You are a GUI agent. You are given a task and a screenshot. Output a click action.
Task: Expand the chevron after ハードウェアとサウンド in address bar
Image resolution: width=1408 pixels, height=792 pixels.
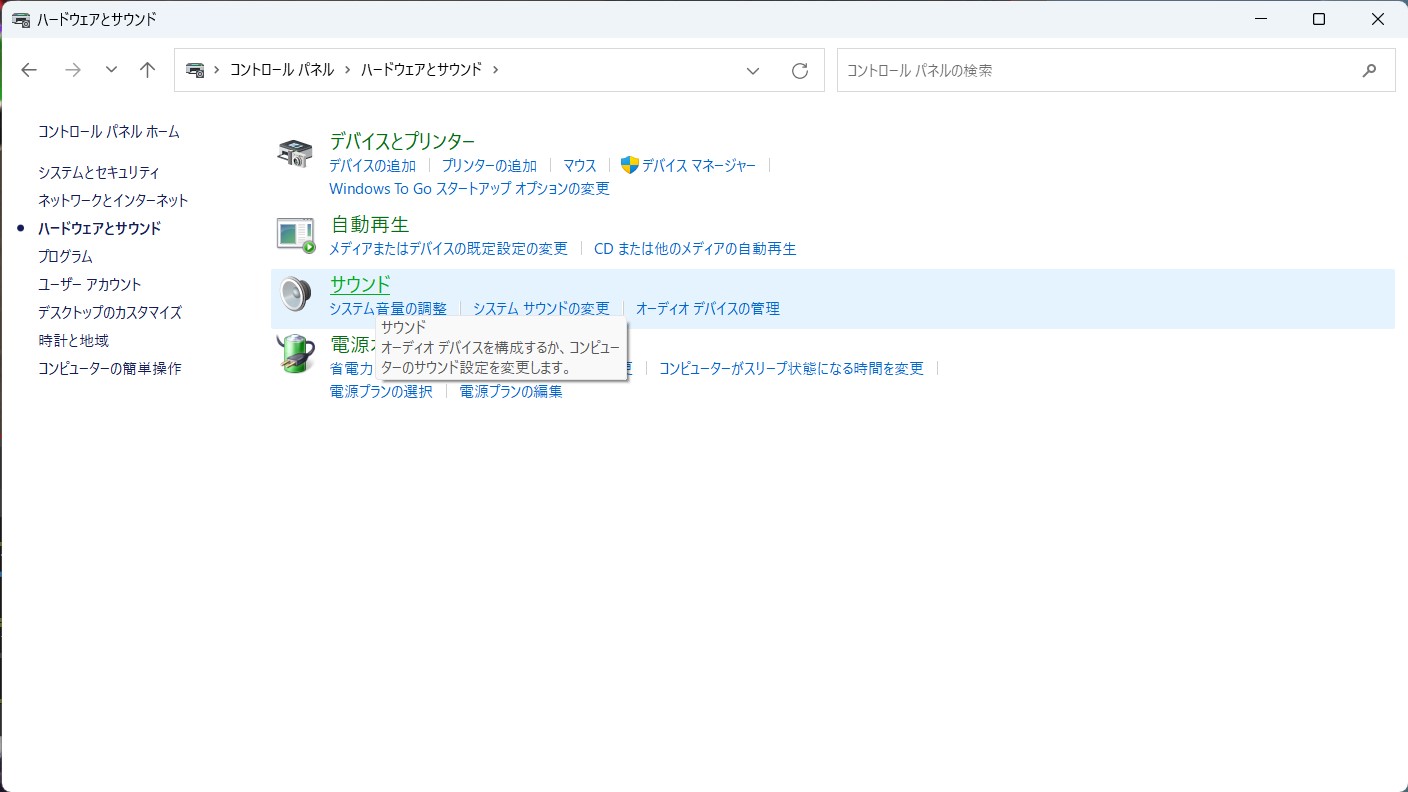click(x=496, y=70)
